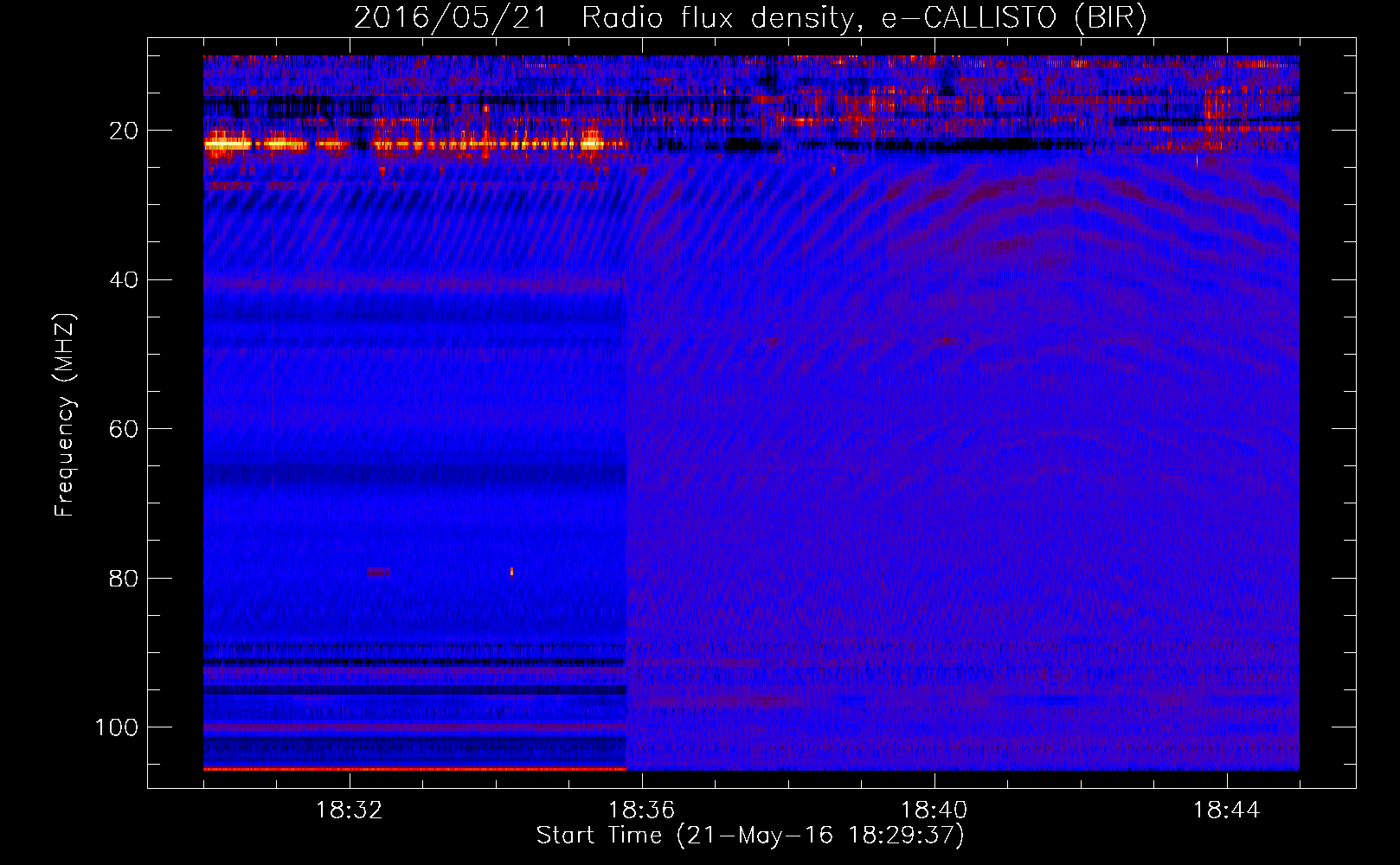
Task: Click the red line at the bottom of the spectrogram
Action: (x=414, y=768)
